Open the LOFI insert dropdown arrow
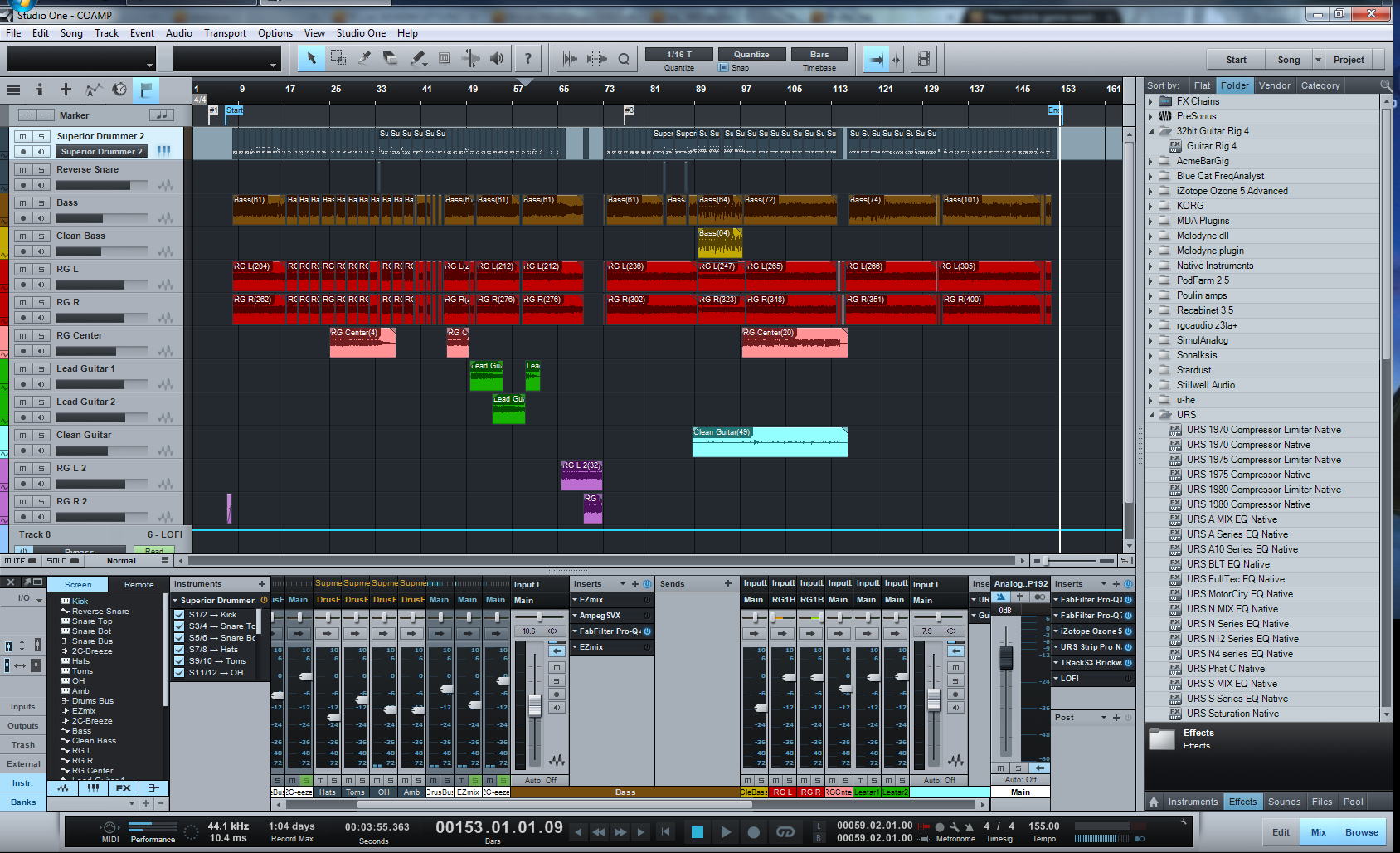This screenshot has height=853, width=1400. [x=1056, y=679]
